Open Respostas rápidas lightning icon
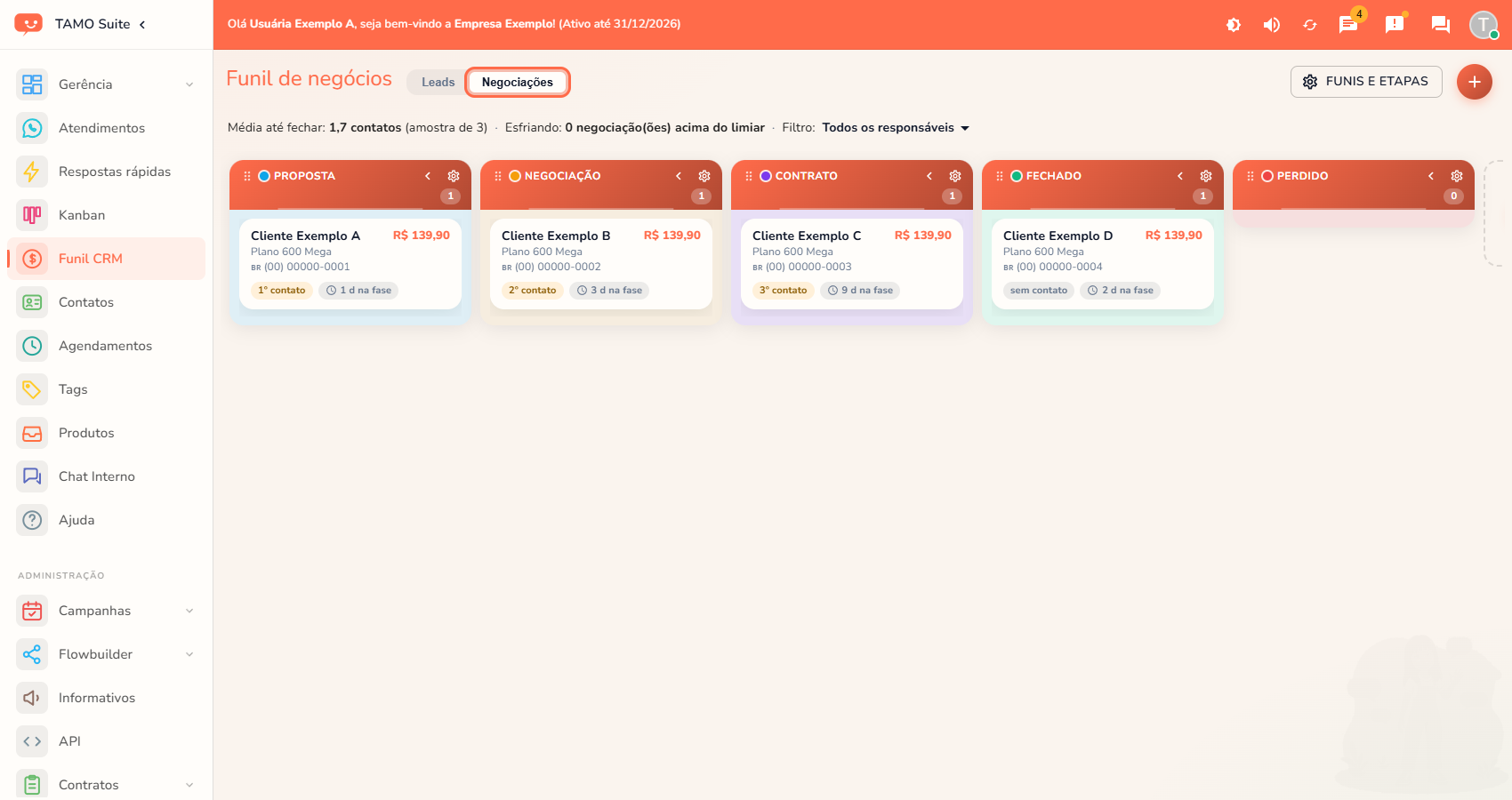This screenshot has height=800, width=1512. [32, 172]
